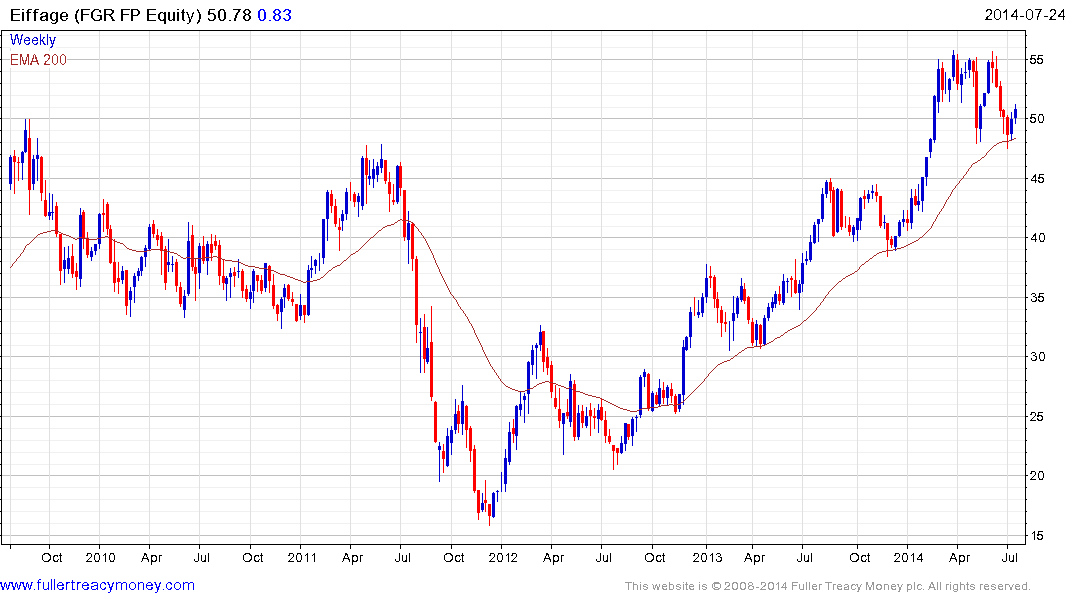
Task: Click the 2010 year label on time axis
Action: pos(101,557)
